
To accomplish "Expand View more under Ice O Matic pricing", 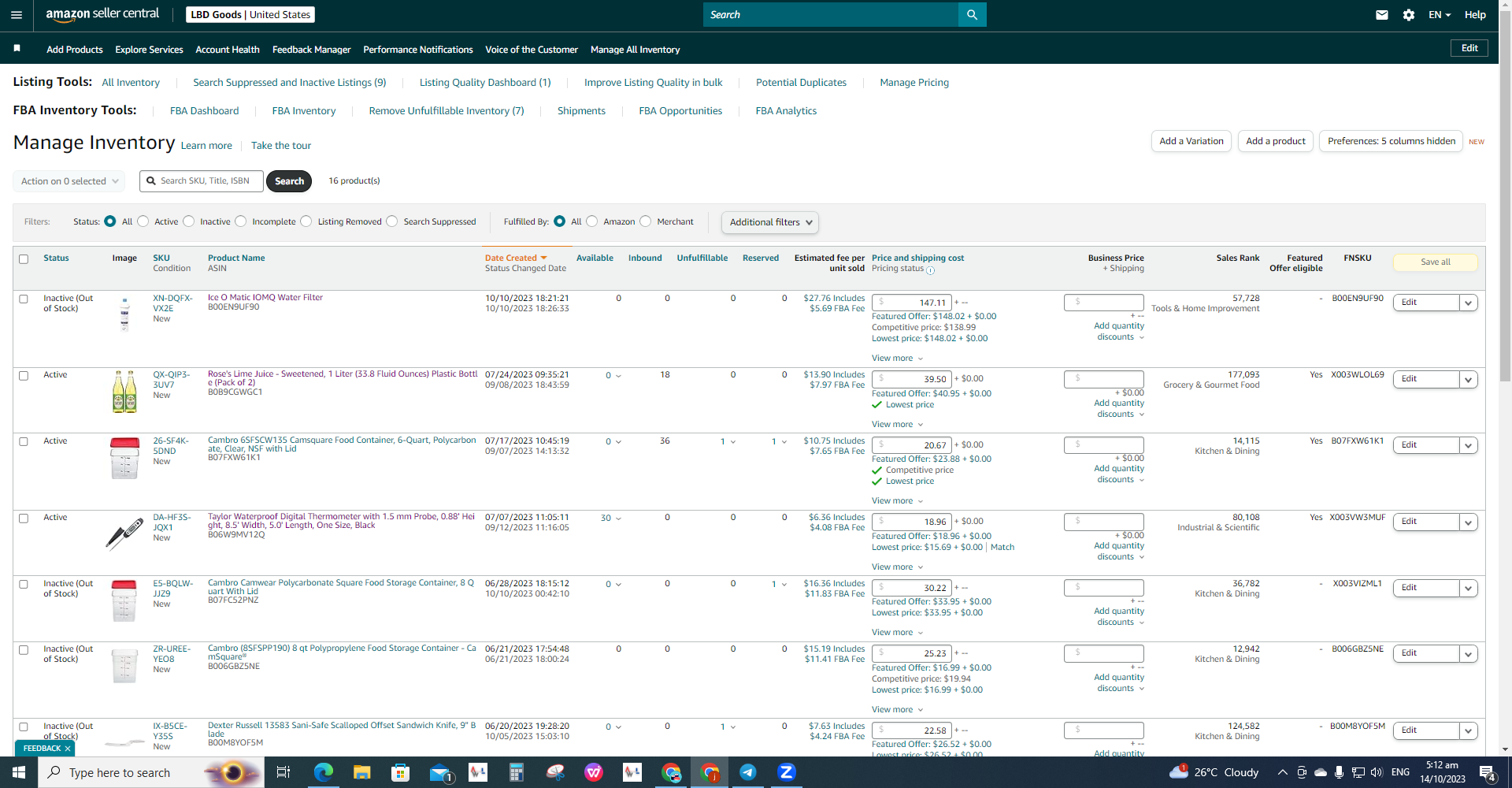I will tap(898, 359).
